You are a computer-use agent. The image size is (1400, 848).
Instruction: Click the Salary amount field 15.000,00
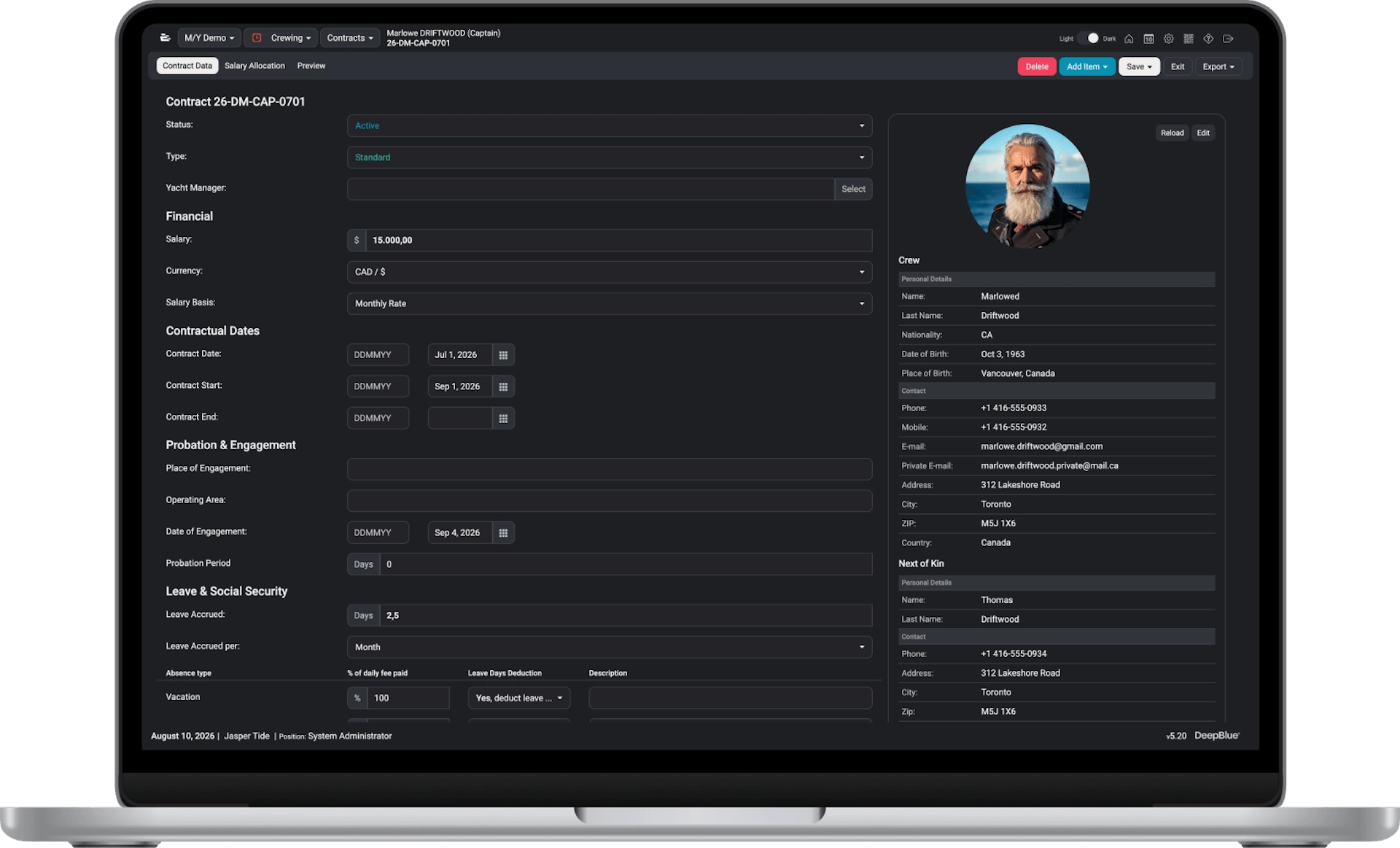tap(618, 240)
